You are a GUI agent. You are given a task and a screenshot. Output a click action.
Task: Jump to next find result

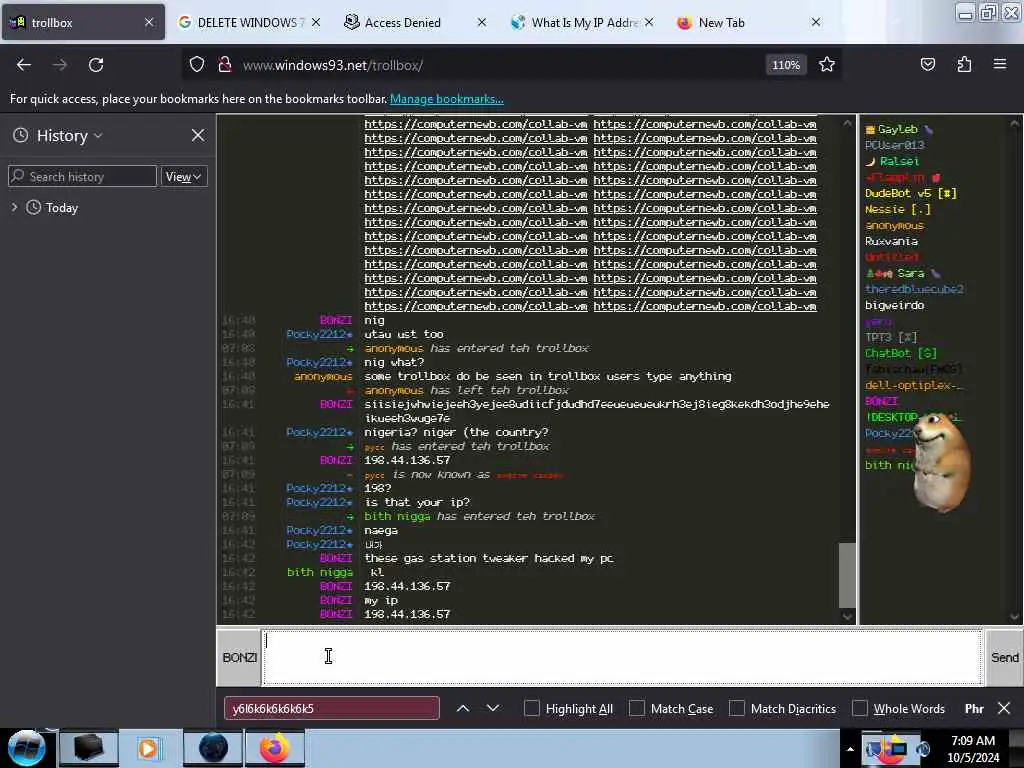click(x=493, y=708)
